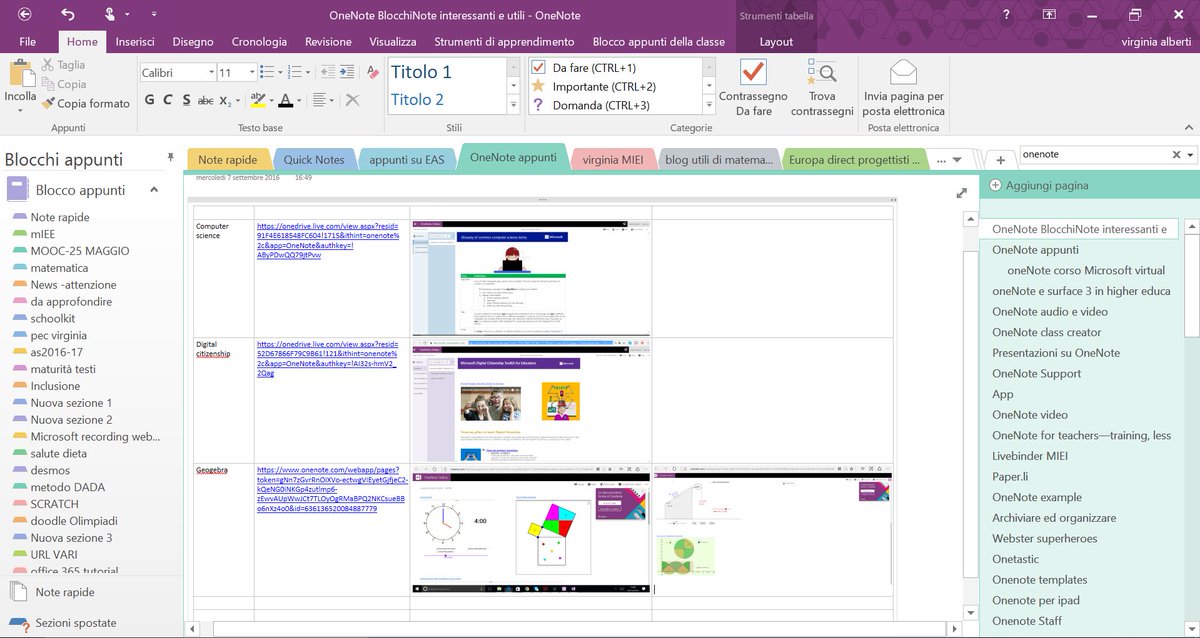
Task: Open the Computer science screenshot thumbnail
Action: tap(530, 278)
